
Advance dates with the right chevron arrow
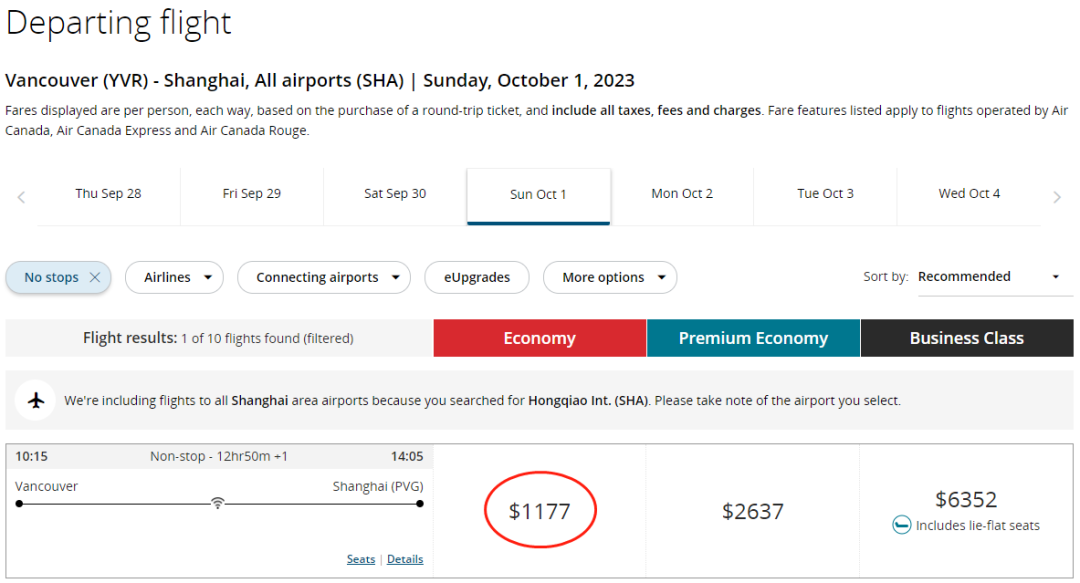pos(1057,198)
